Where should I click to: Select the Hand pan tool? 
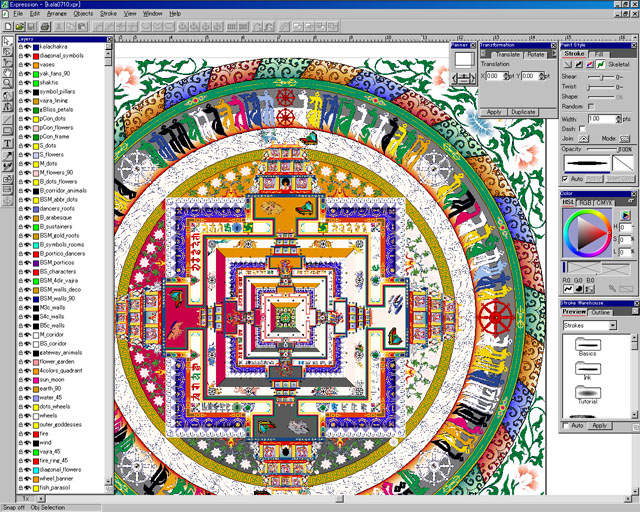[x=7, y=73]
